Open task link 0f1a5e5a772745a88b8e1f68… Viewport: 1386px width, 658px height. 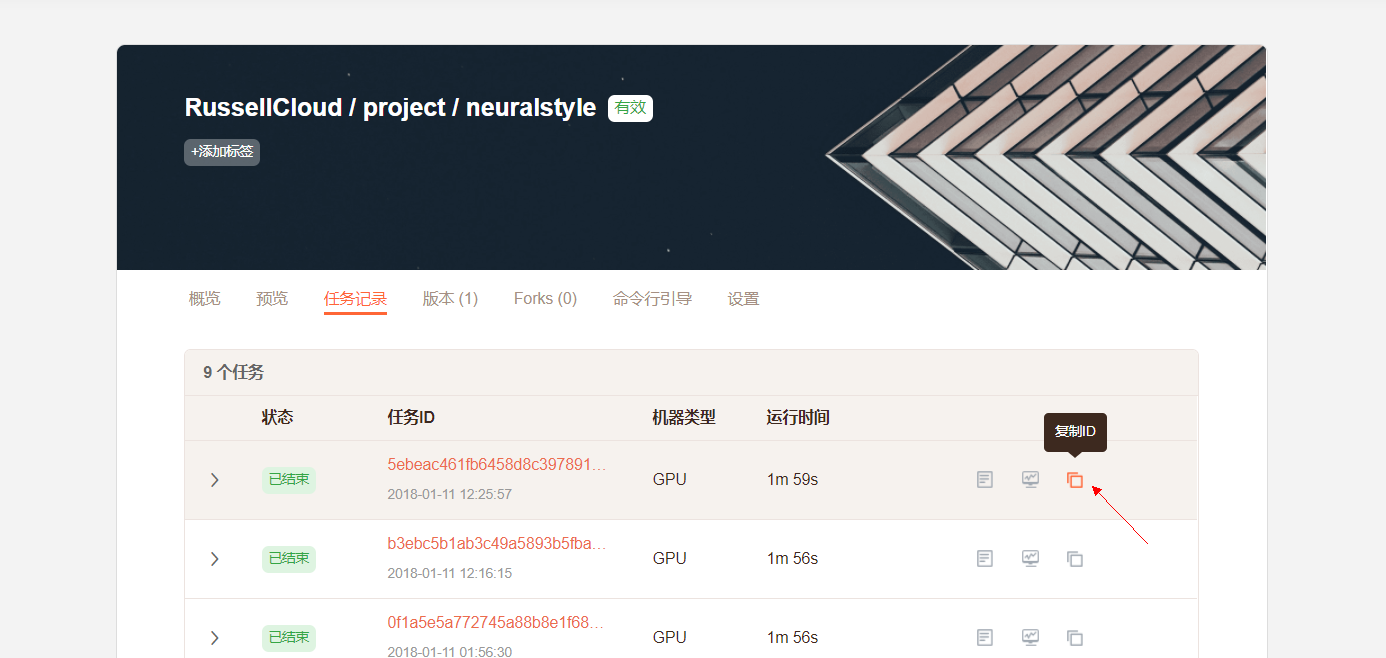pyautogui.click(x=497, y=623)
